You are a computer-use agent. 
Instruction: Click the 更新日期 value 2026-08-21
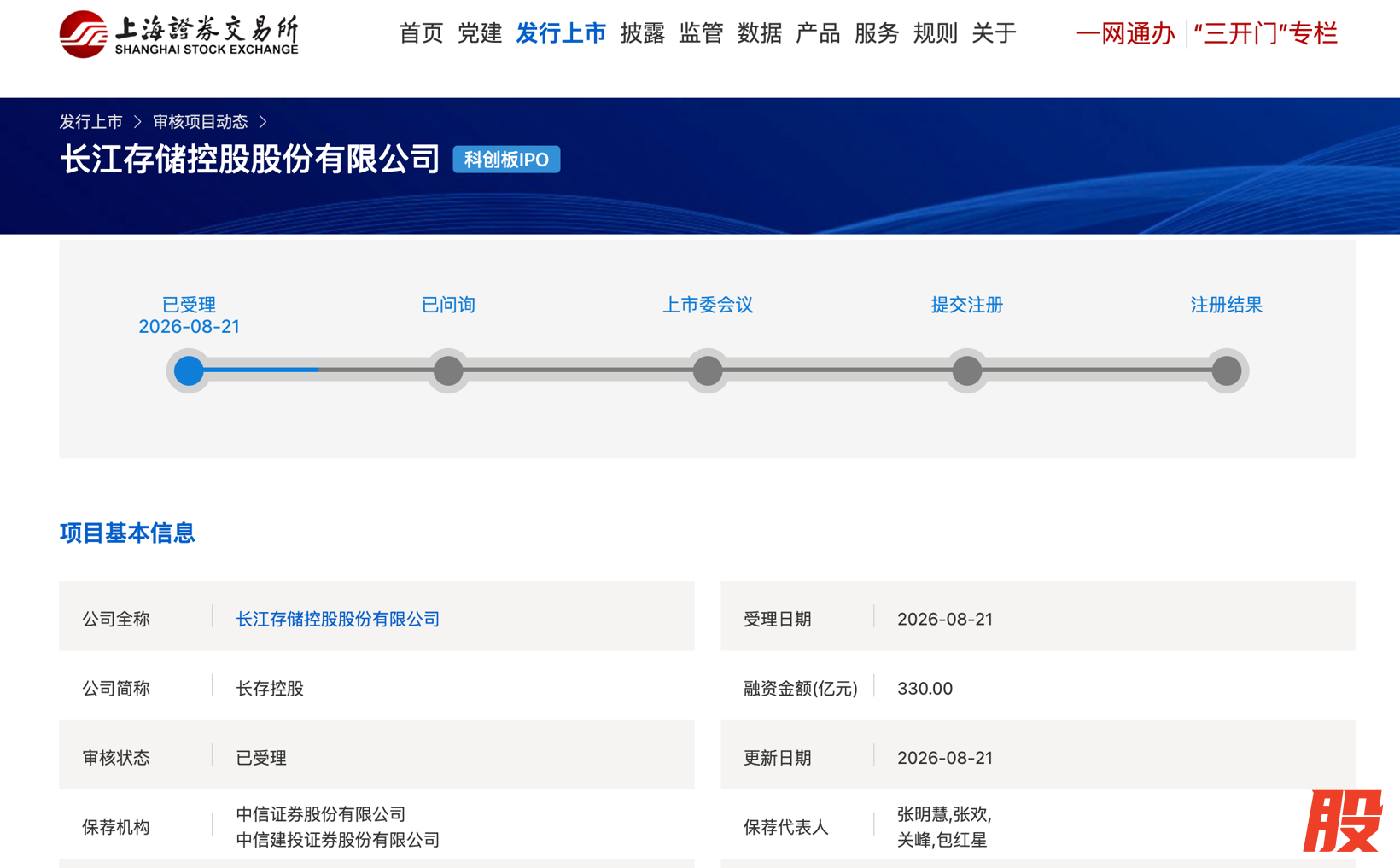click(945, 758)
